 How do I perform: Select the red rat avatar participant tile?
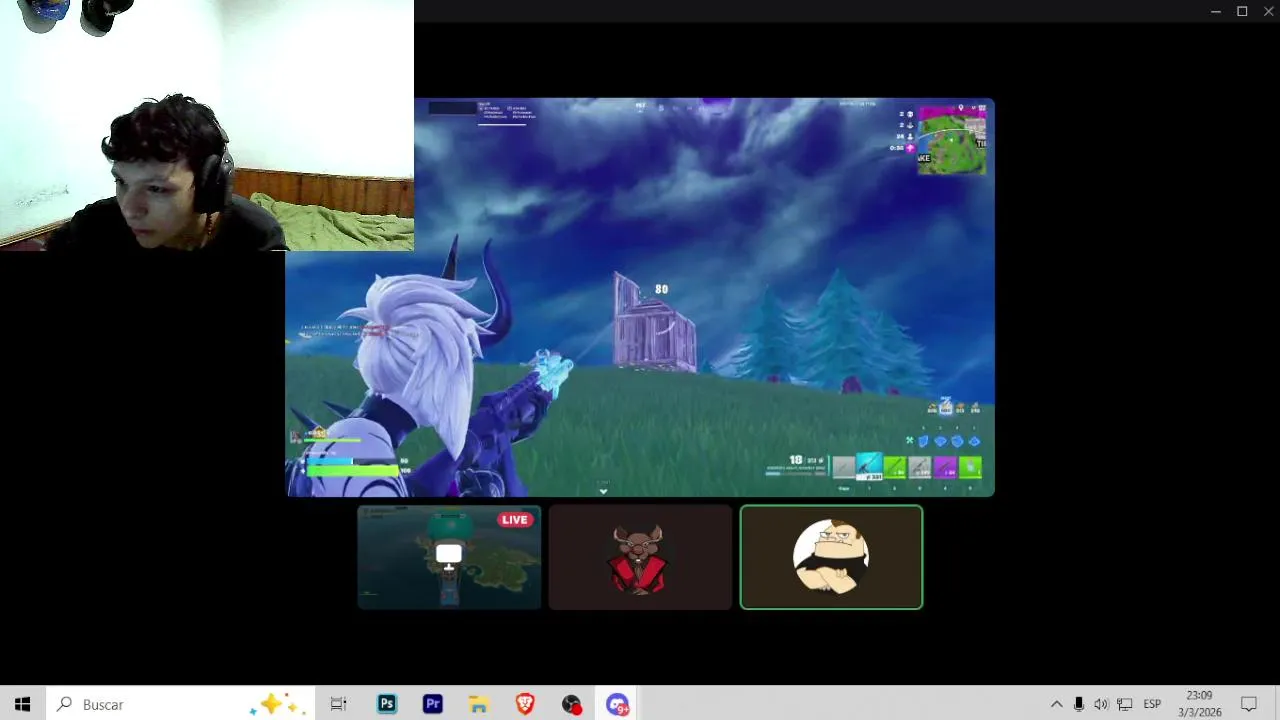pos(640,557)
